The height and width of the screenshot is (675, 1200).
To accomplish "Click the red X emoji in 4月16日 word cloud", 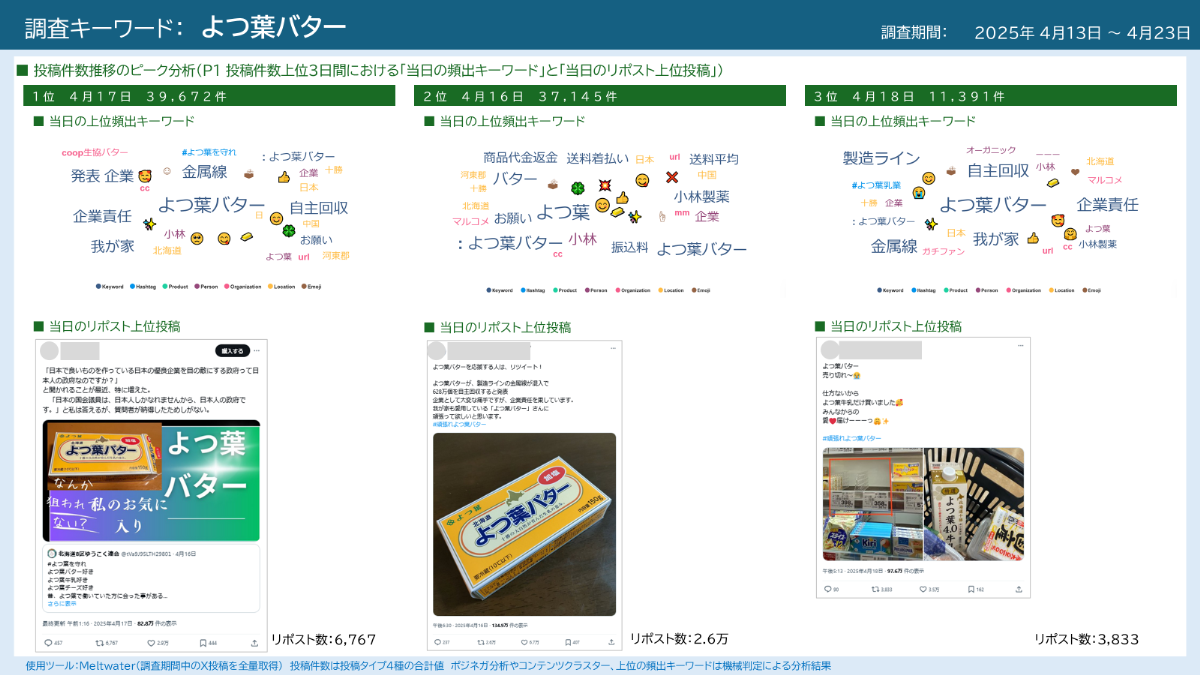I will click(672, 178).
